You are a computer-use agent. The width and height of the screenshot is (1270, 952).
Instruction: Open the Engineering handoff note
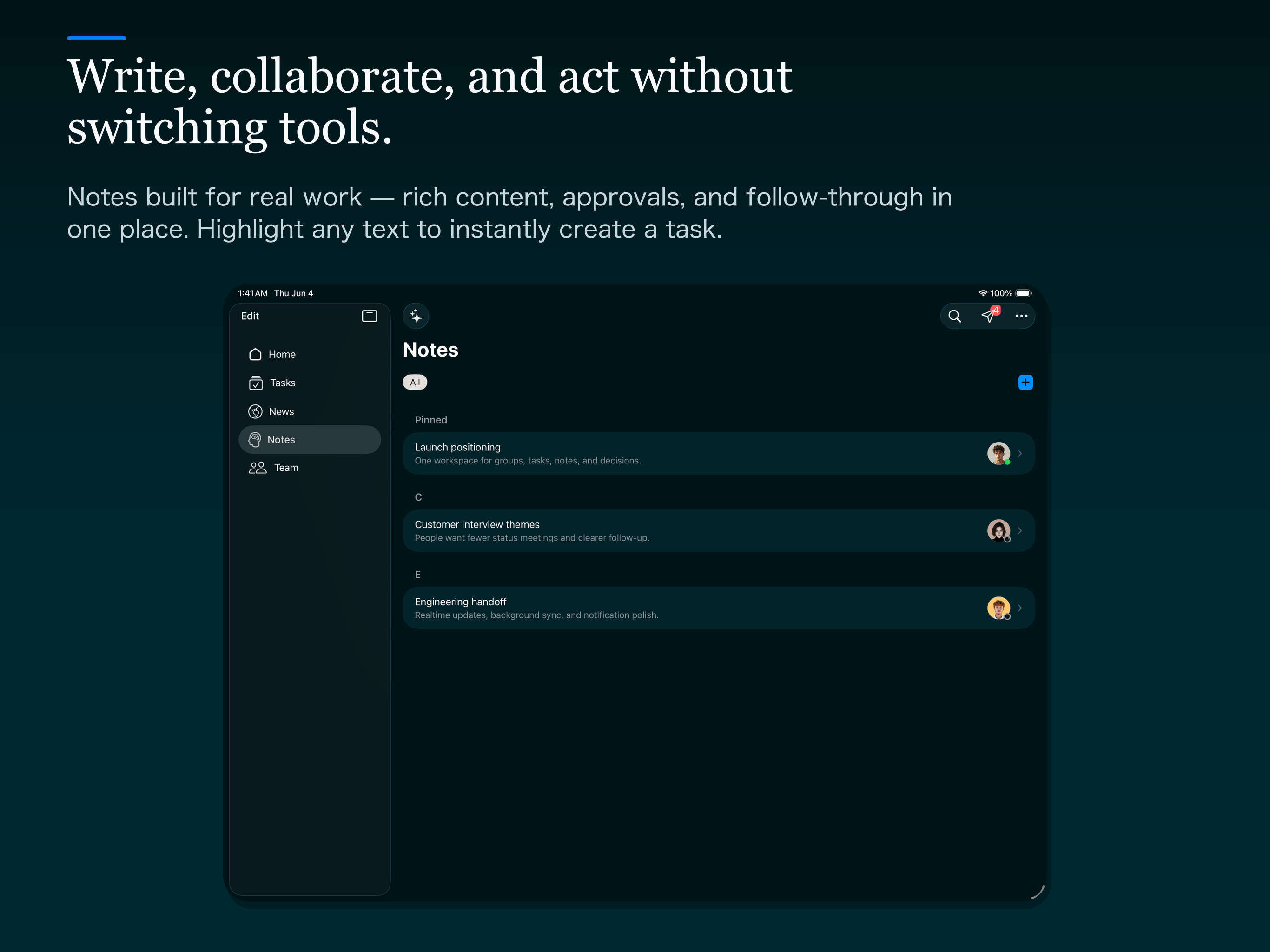719,608
